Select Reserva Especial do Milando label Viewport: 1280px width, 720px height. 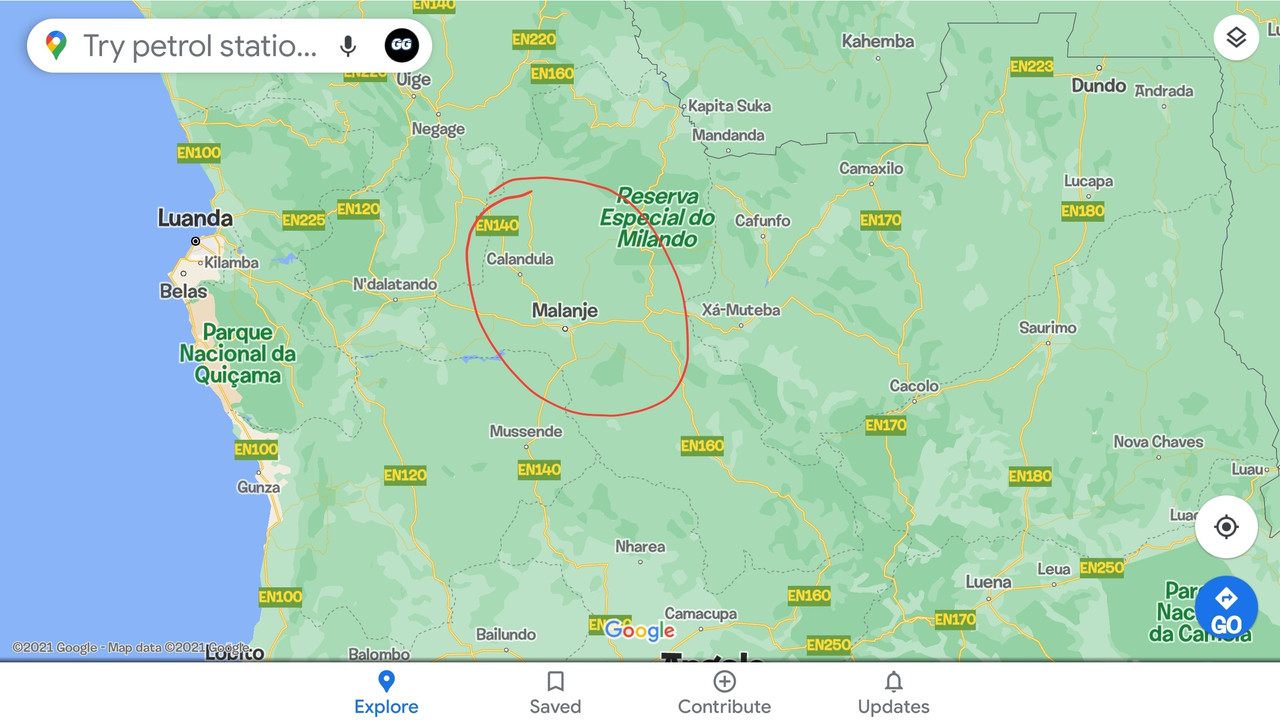point(657,217)
